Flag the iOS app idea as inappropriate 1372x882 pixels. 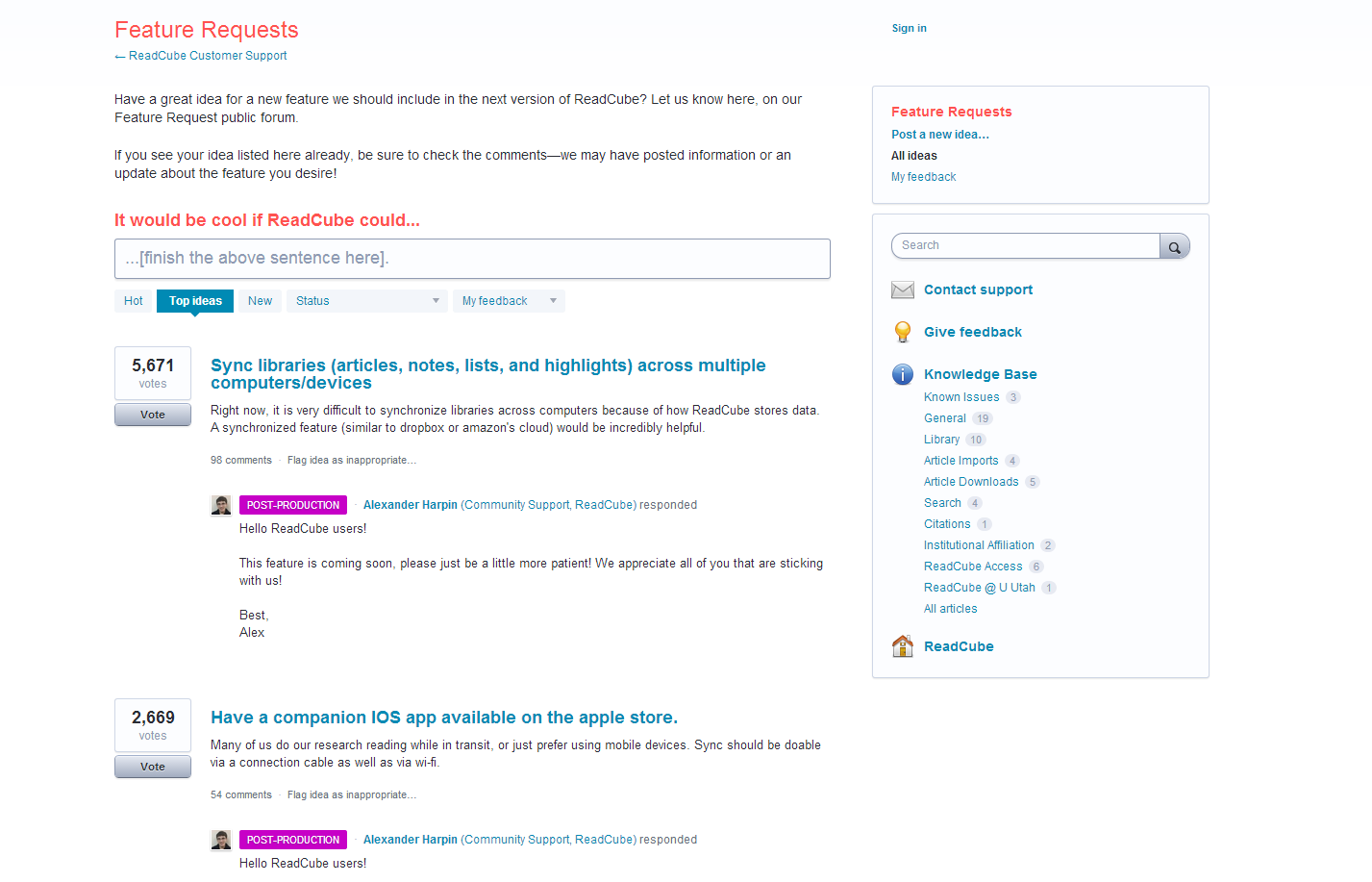(352, 795)
